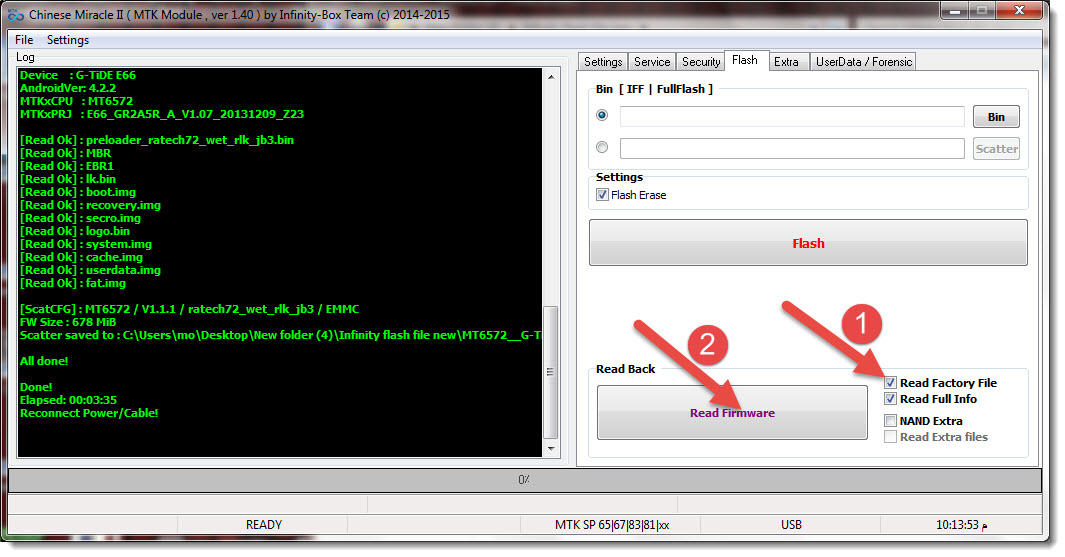Close the Chinese Miracle II window
This screenshot has width=1065, height=557.
tap(1019, 10)
